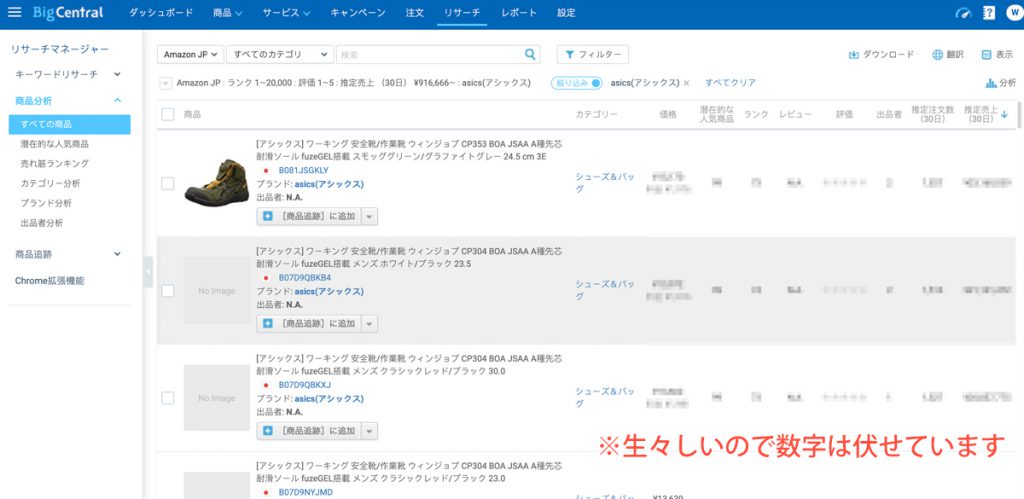1024x499 pixels.
Task: Open Chrome拡張機能 in sidebar
Action: (50, 281)
